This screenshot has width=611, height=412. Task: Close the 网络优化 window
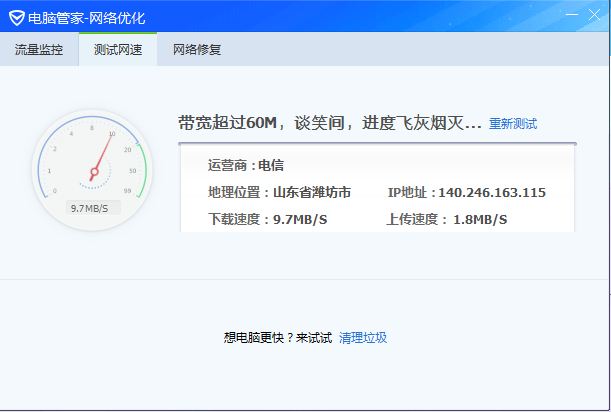point(595,15)
